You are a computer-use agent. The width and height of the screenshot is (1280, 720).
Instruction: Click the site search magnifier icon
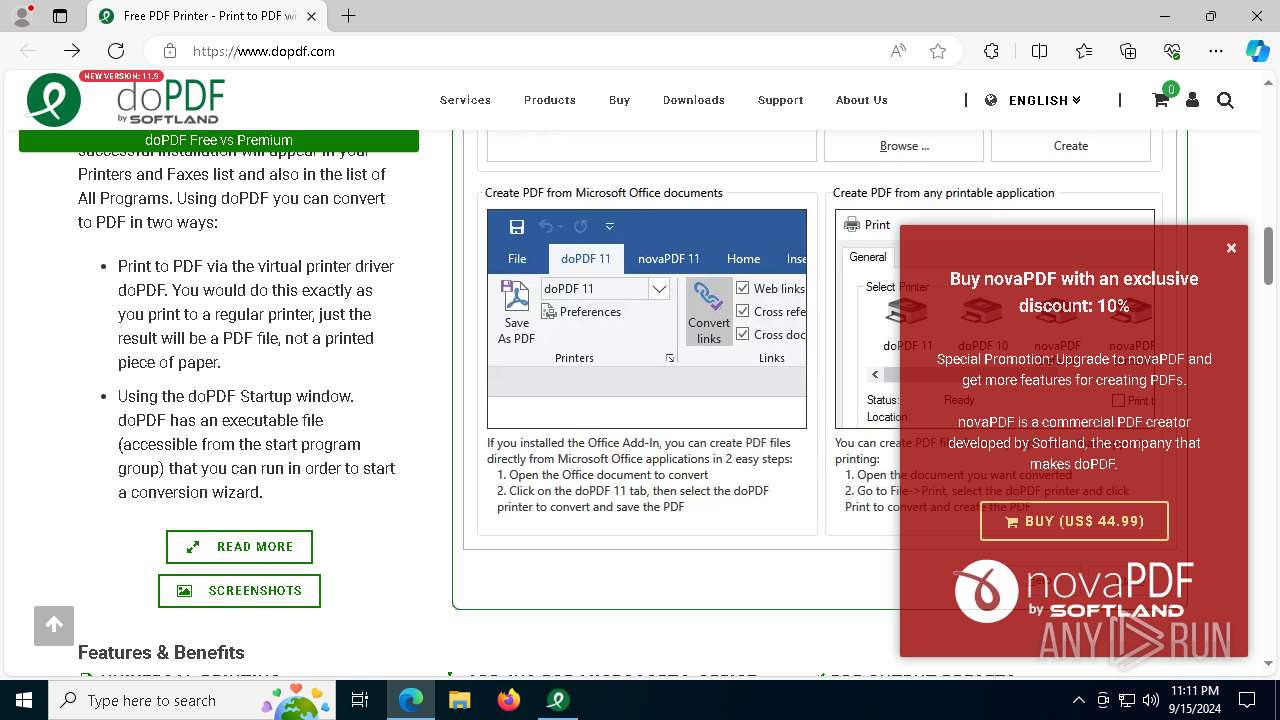(x=1225, y=100)
